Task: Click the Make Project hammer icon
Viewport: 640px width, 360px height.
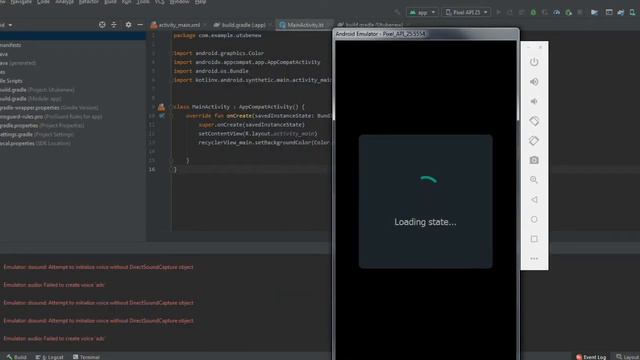Action: click(397, 12)
